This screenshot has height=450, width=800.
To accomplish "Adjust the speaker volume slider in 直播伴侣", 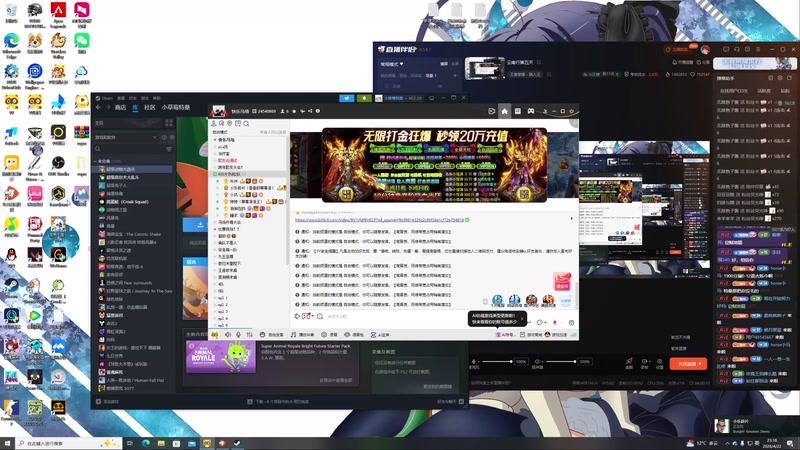I will (x=560, y=361).
